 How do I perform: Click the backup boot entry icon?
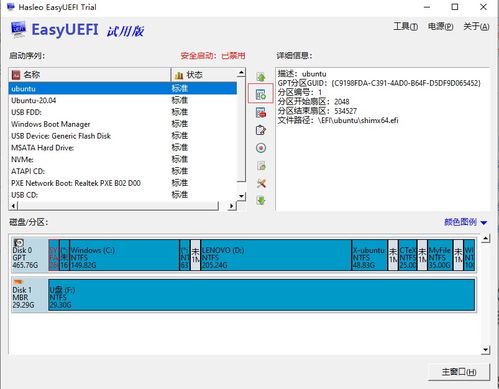pos(261,166)
